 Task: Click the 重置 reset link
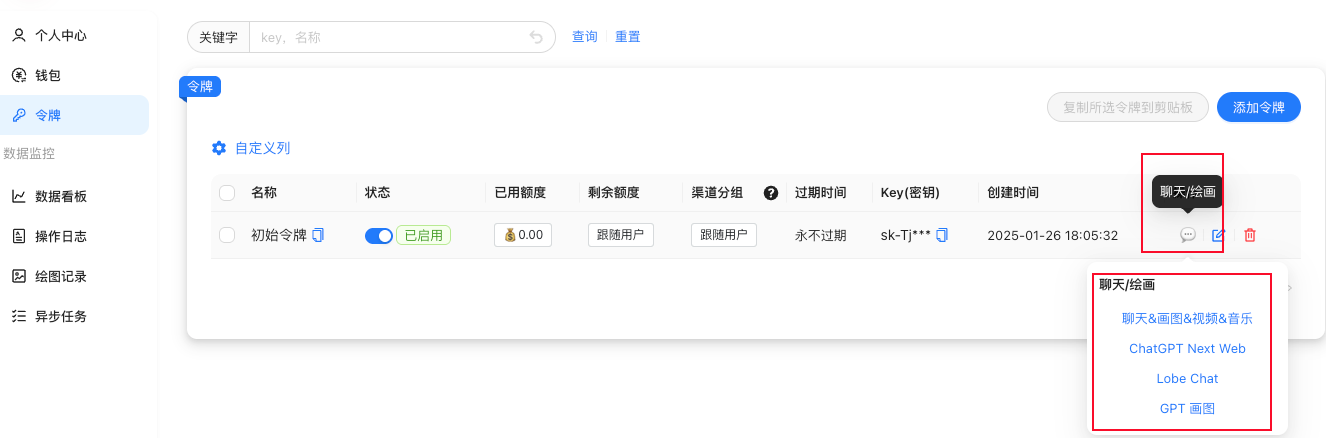click(x=628, y=37)
